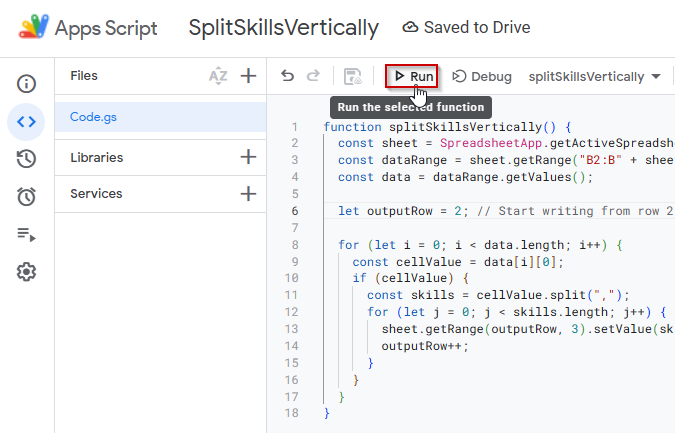This screenshot has height=433, width=675.
Task: Add a new file with plus icon
Action: (x=248, y=76)
